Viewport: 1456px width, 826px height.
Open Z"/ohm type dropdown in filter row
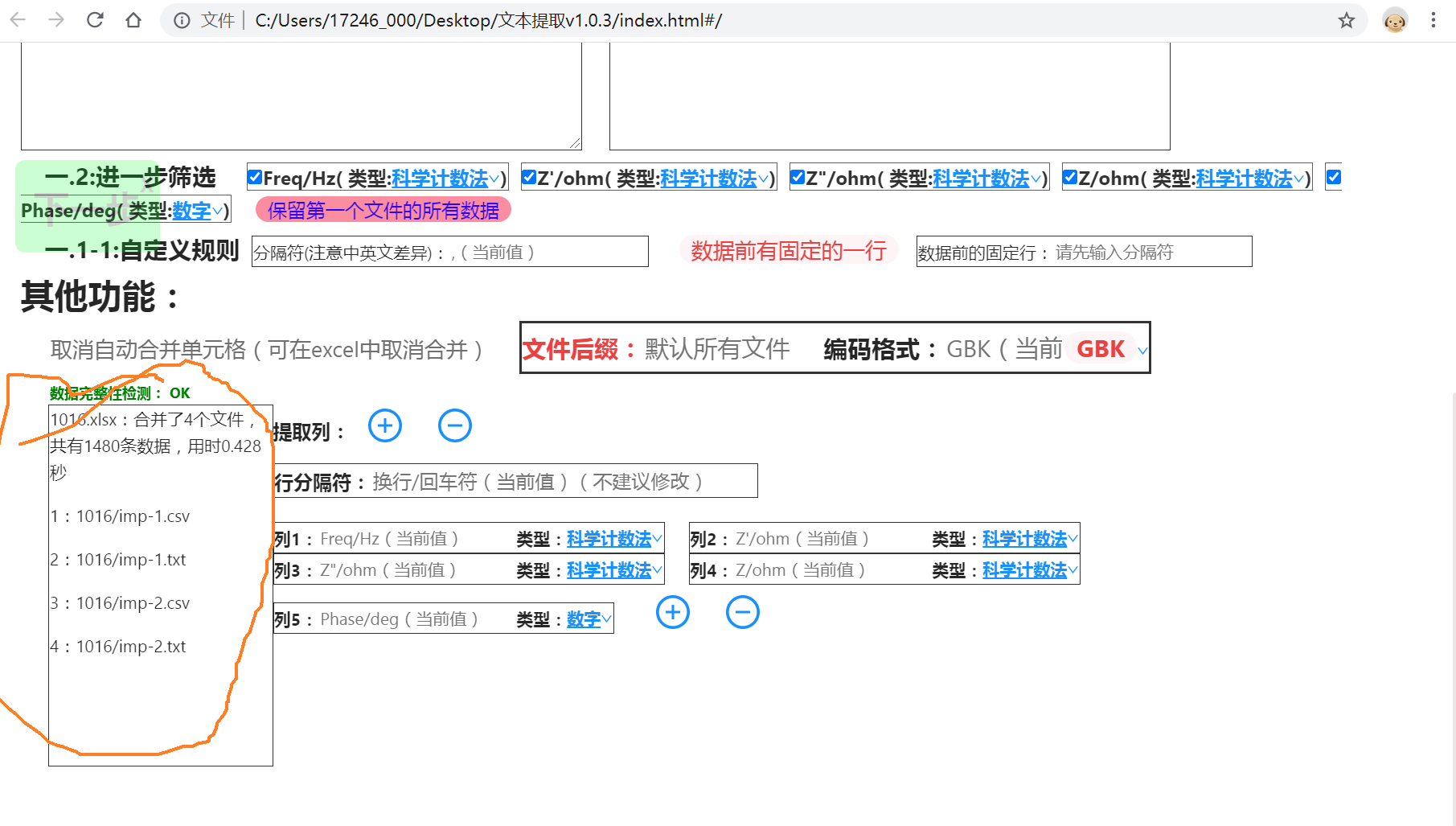[x=986, y=179]
